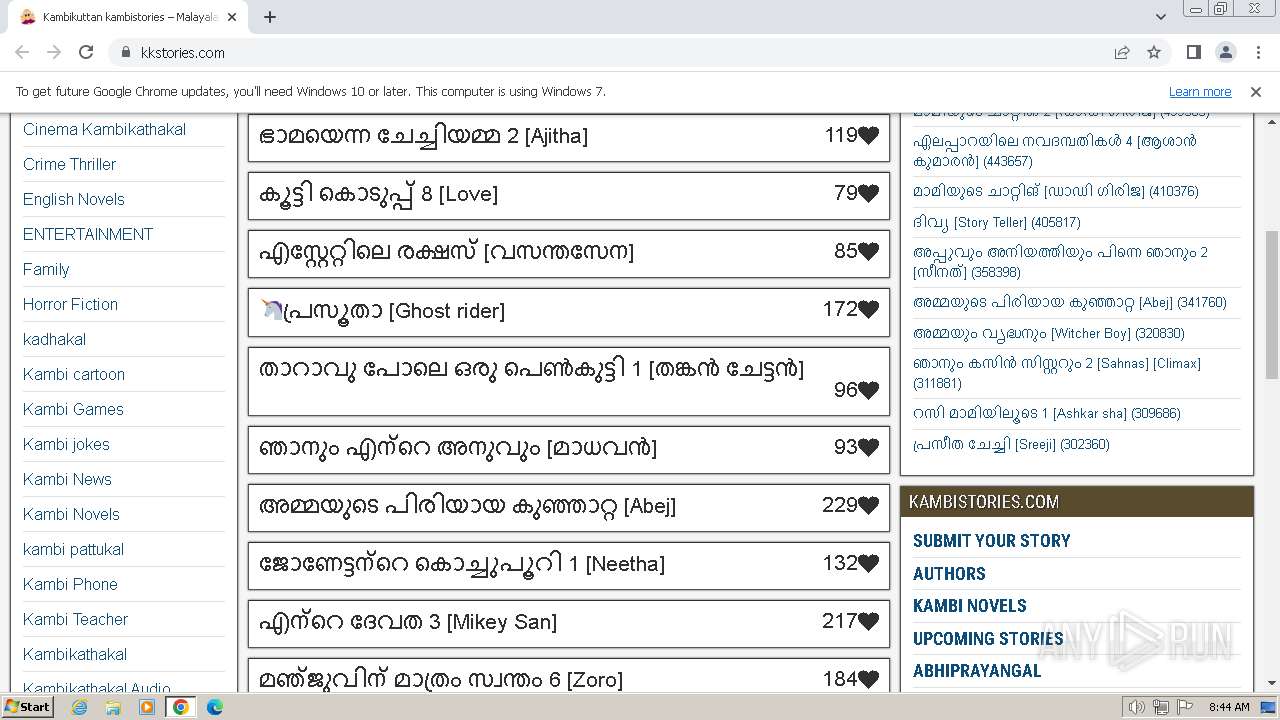
Task: Open the side panel icon
Action: [x=1193, y=52]
